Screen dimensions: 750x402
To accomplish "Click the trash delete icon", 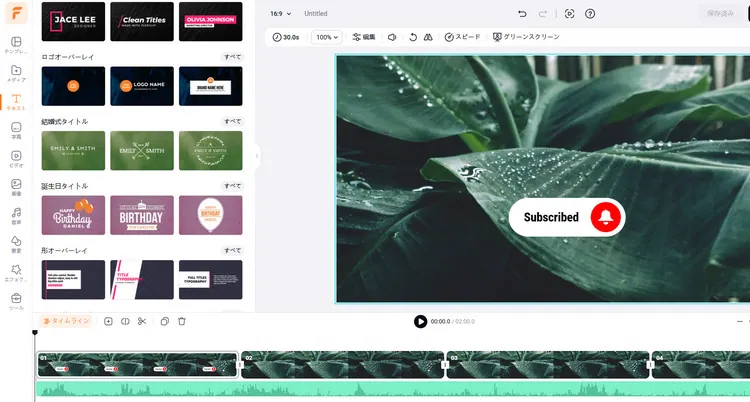I will tap(182, 322).
